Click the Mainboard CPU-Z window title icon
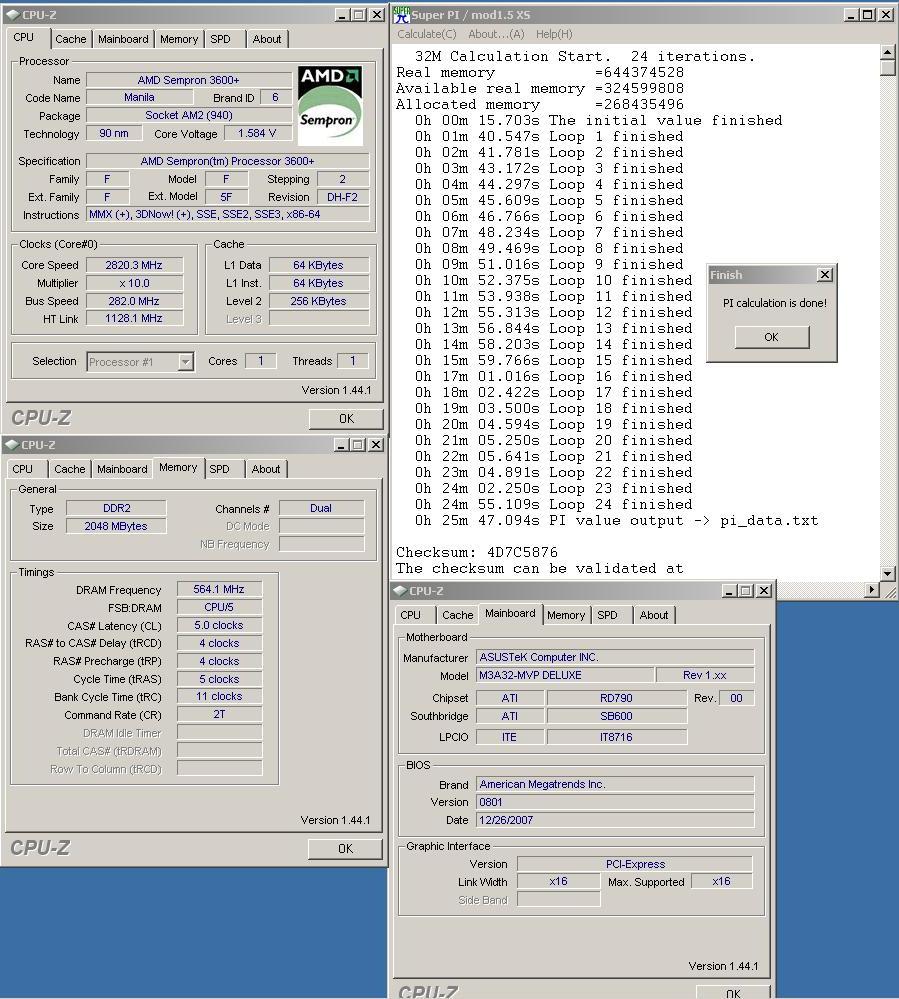The image size is (899, 999). pyautogui.click(x=400, y=591)
